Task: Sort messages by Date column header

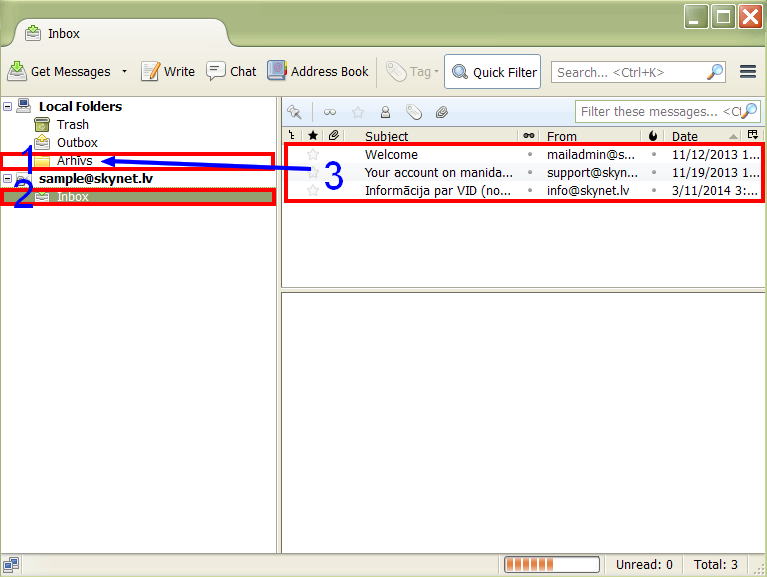Action: [x=700, y=136]
